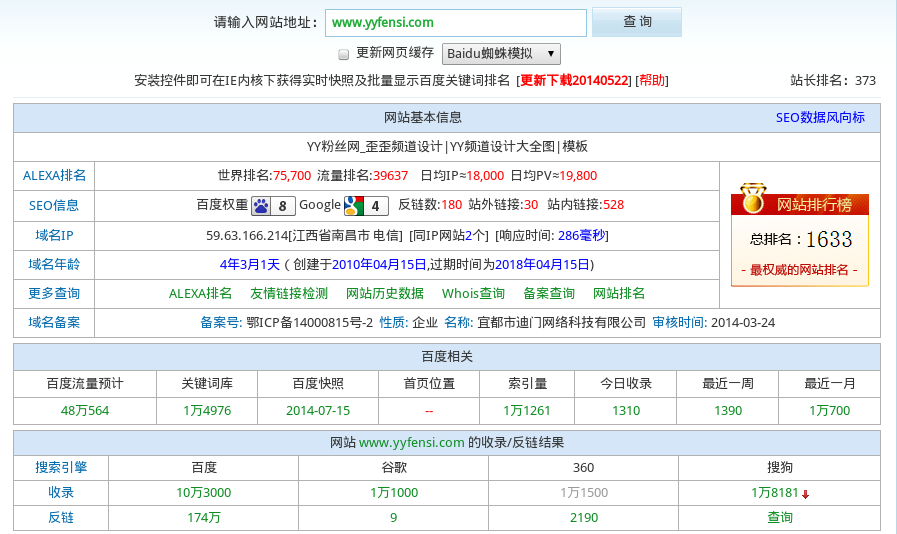
Task: Open the 备案查询 link
Action: [549, 294]
